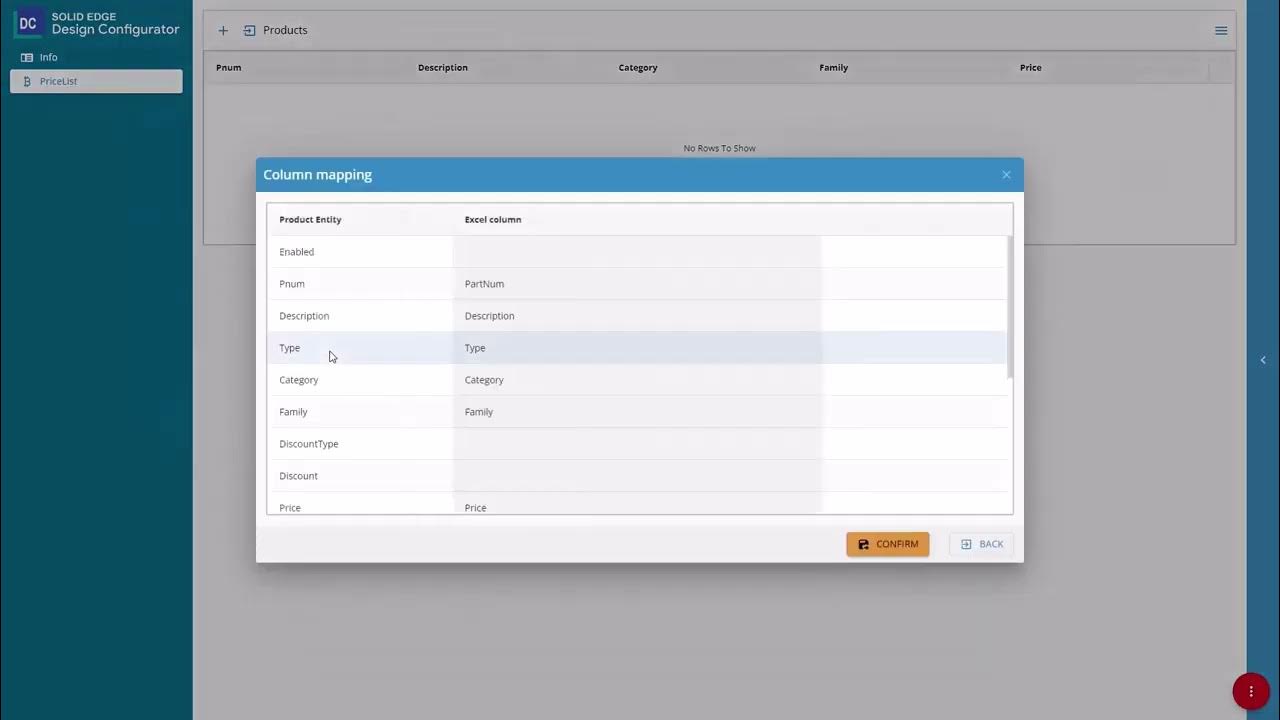Screen dimensions: 1280x720
Task: Open the Info section in the sidebar
Action: (x=48, y=57)
